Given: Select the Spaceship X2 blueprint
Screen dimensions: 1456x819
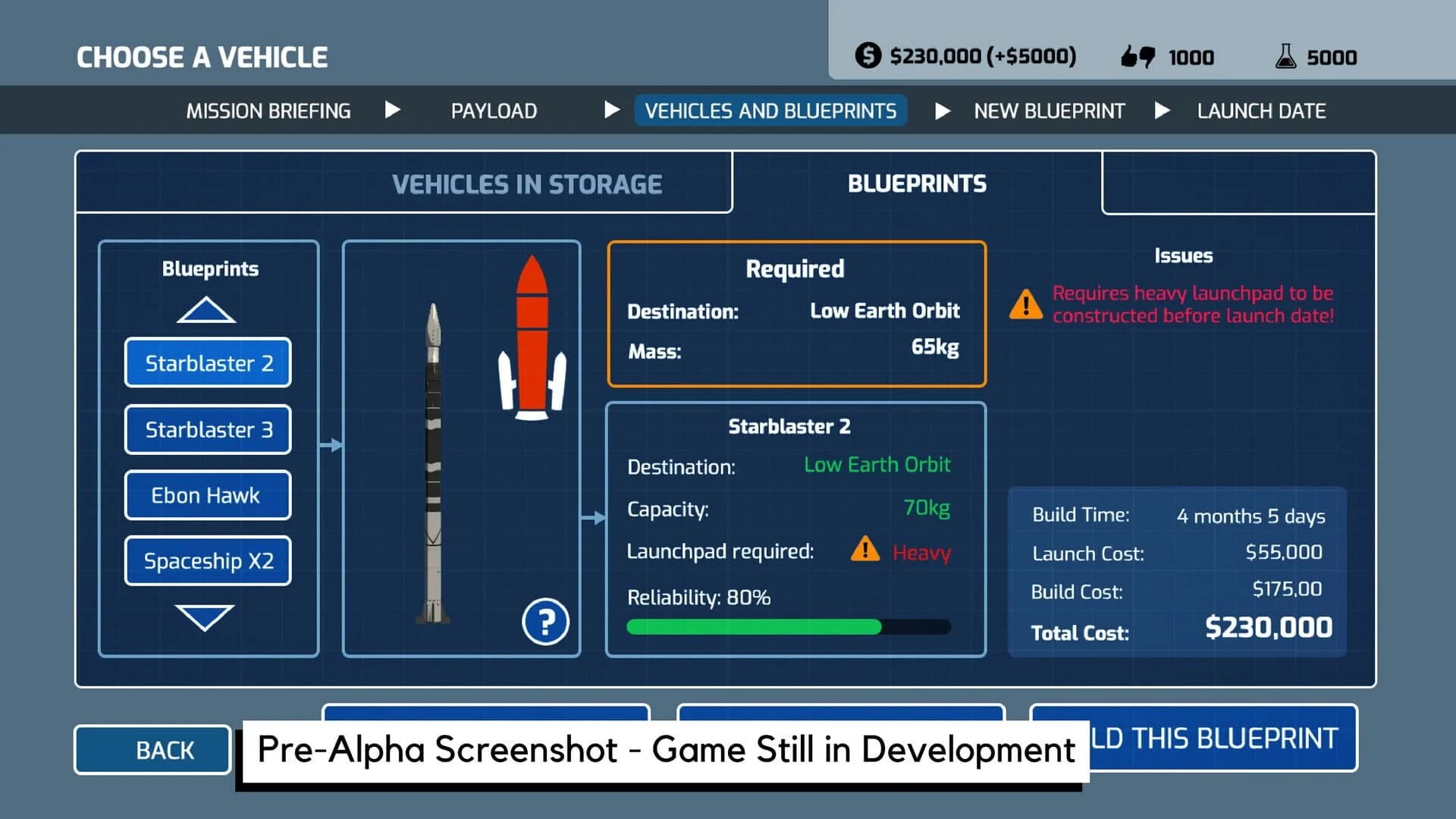Looking at the screenshot, I should coord(207,560).
